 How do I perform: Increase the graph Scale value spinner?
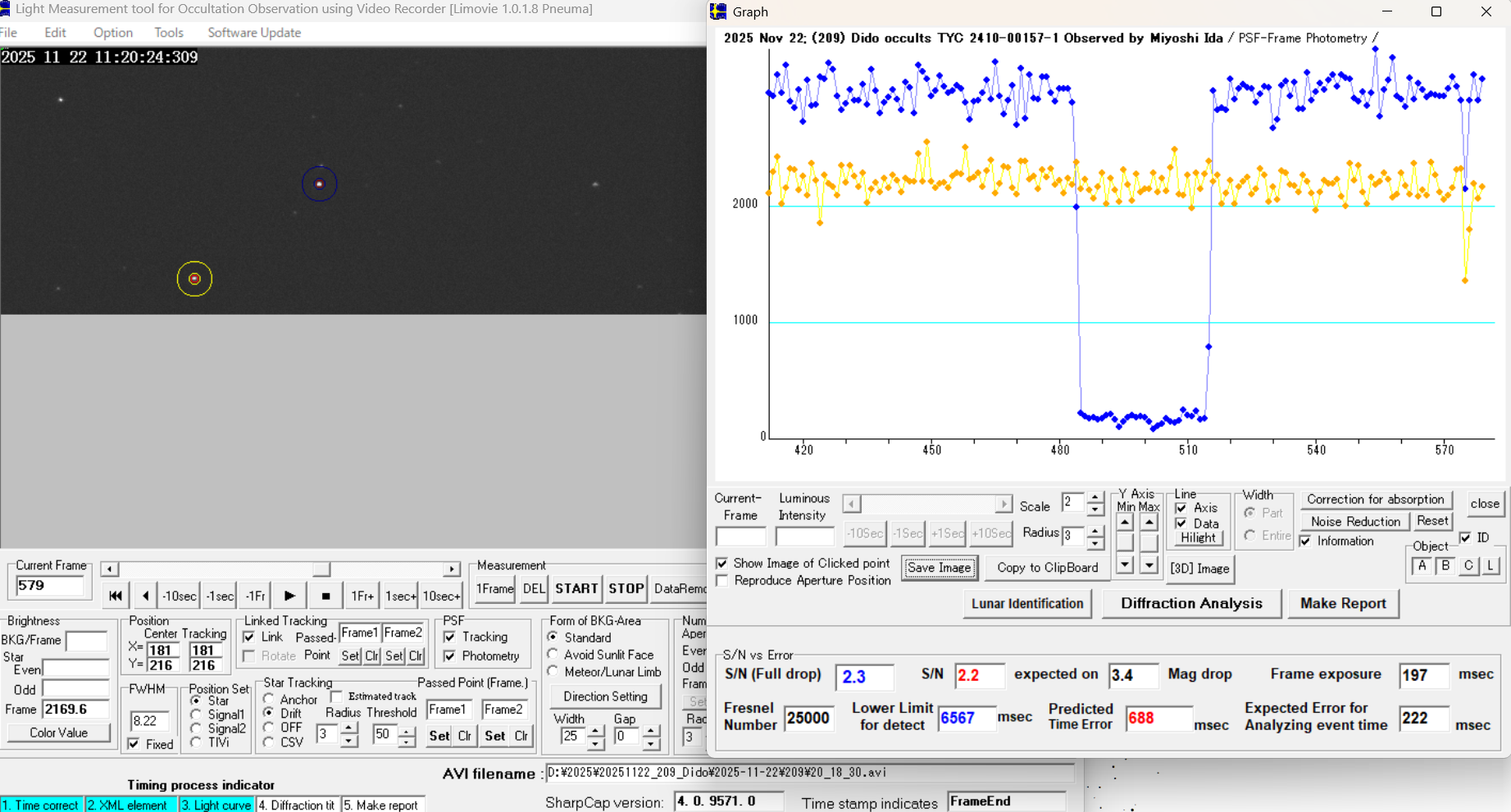click(x=1095, y=497)
